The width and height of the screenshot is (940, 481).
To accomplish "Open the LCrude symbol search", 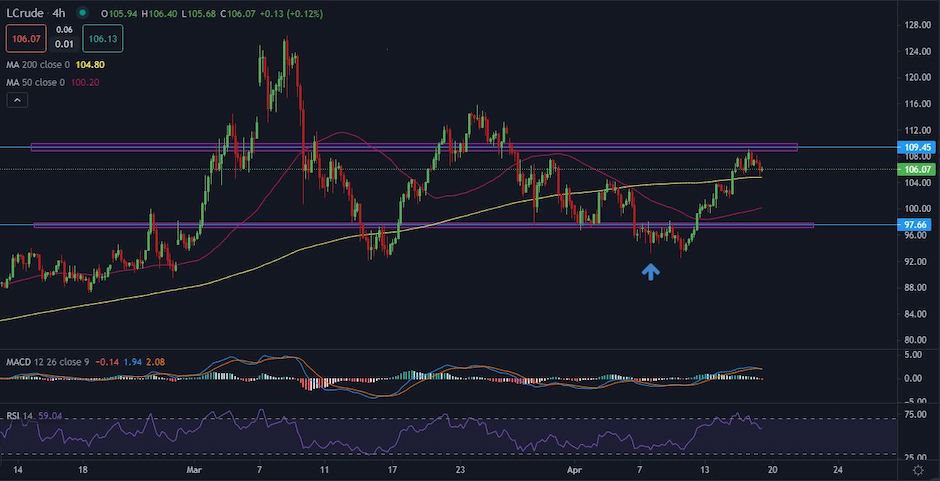I will click(24, 14).
